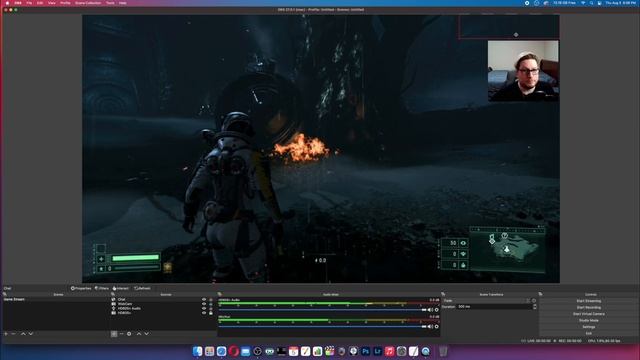Open Launchpad from the dock
Screen dimensions: 640x360
pyautogui.click(x=209, y=351)
